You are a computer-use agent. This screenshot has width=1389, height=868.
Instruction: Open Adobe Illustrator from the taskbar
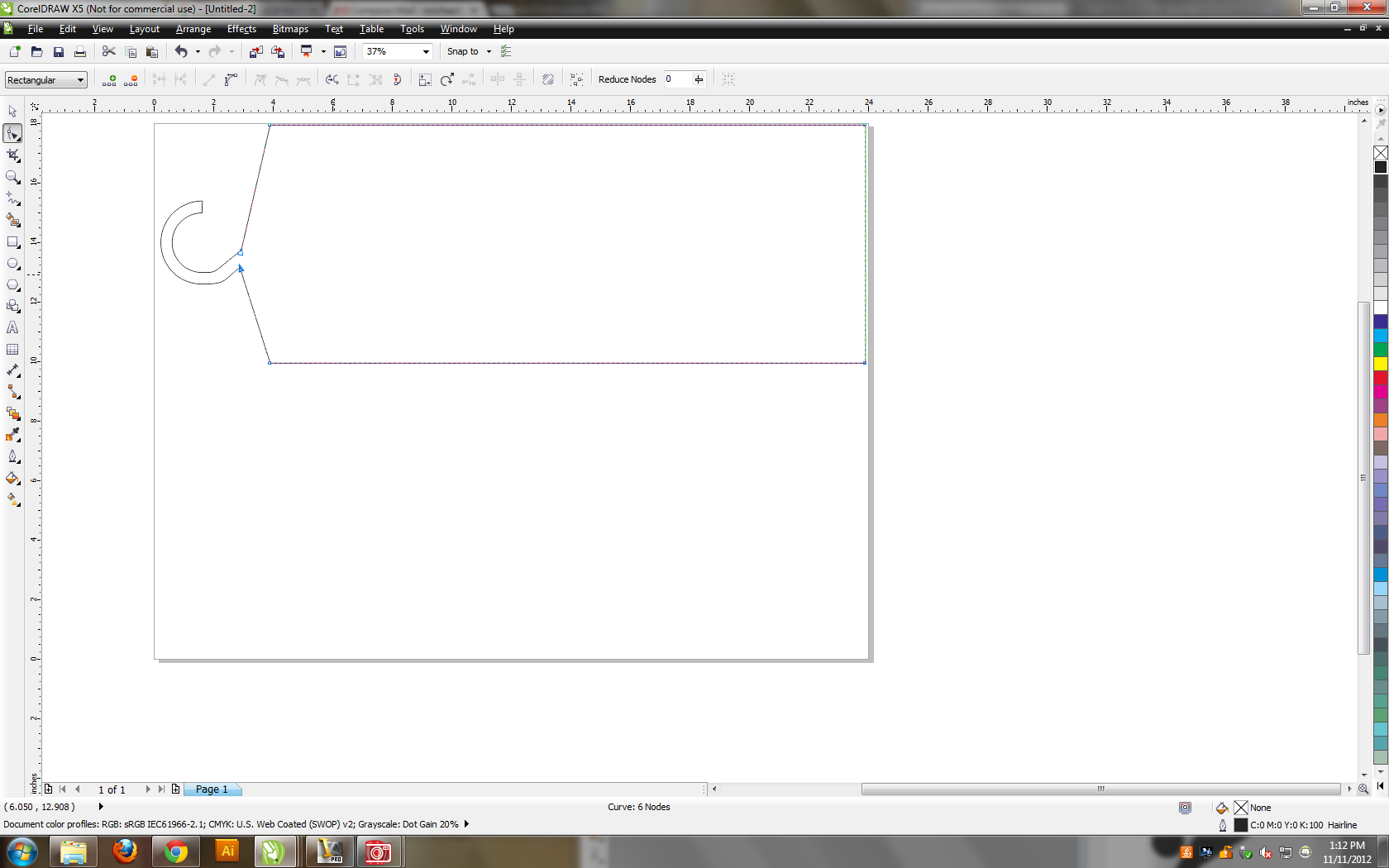227,851
